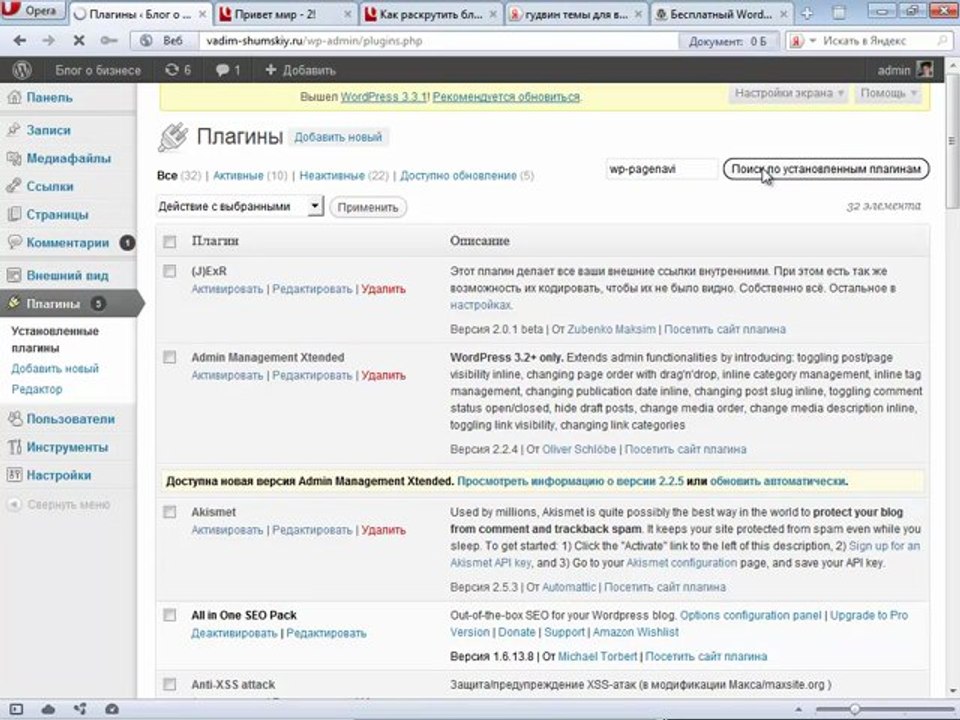The height and width of the screenshot is (720, 960).
Task: Switch to Бесплатный Word... tab
Action: point(721,13)
